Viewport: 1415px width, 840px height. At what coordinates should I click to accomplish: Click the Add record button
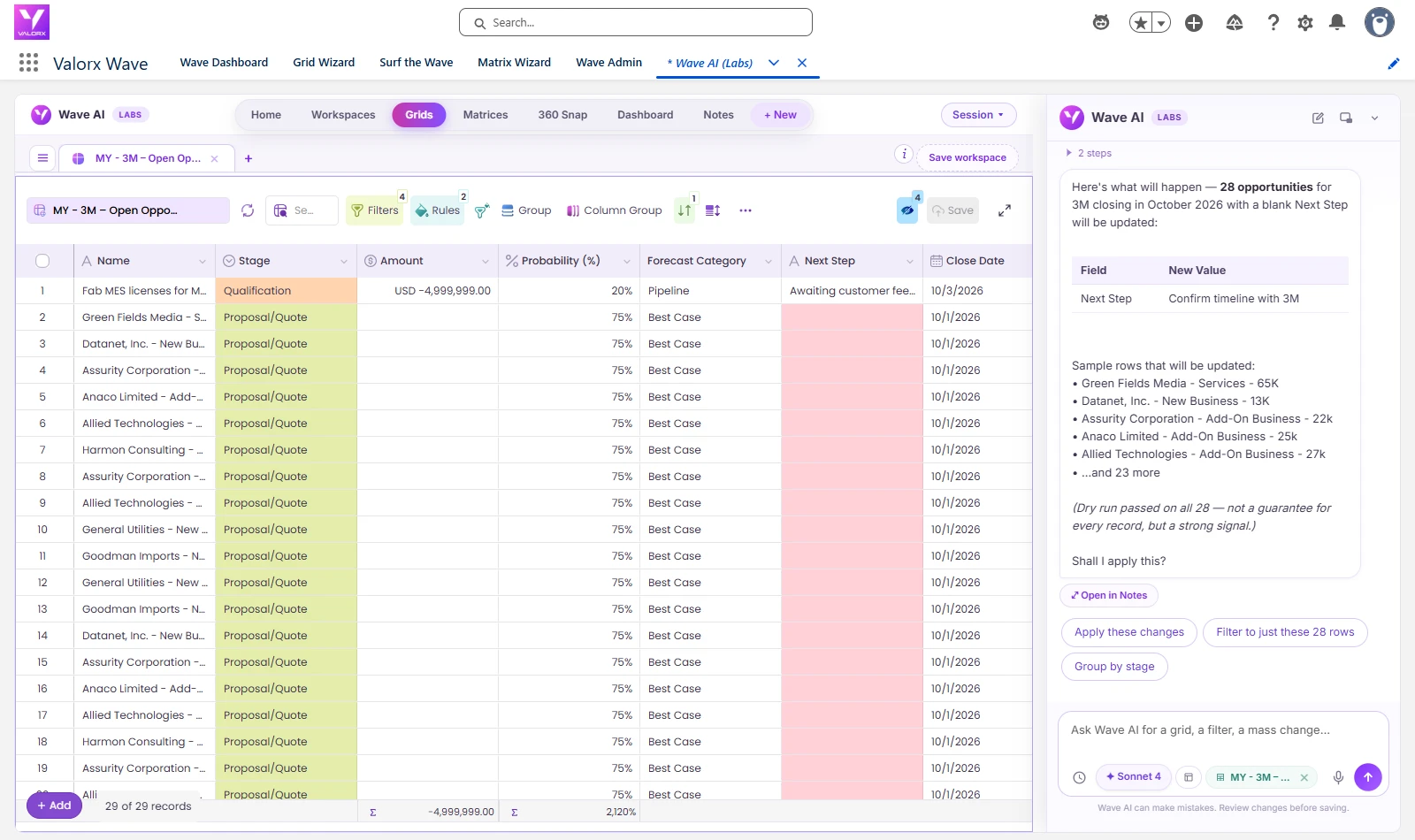pyautogui.click(x=54, y=806)
